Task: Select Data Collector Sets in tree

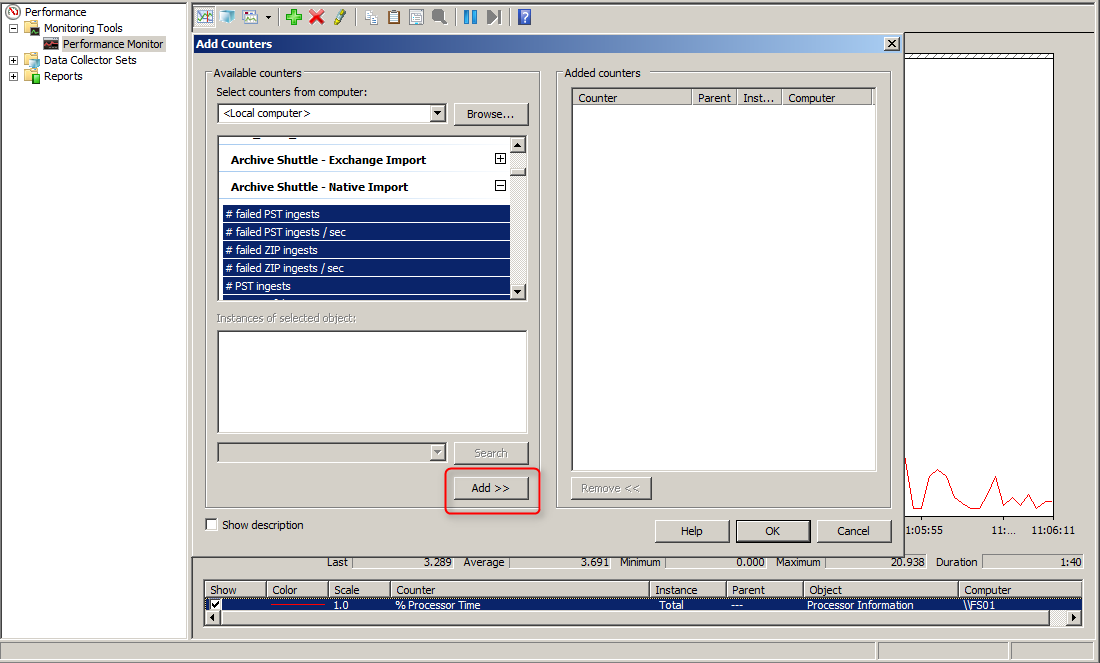Action: 90,60
